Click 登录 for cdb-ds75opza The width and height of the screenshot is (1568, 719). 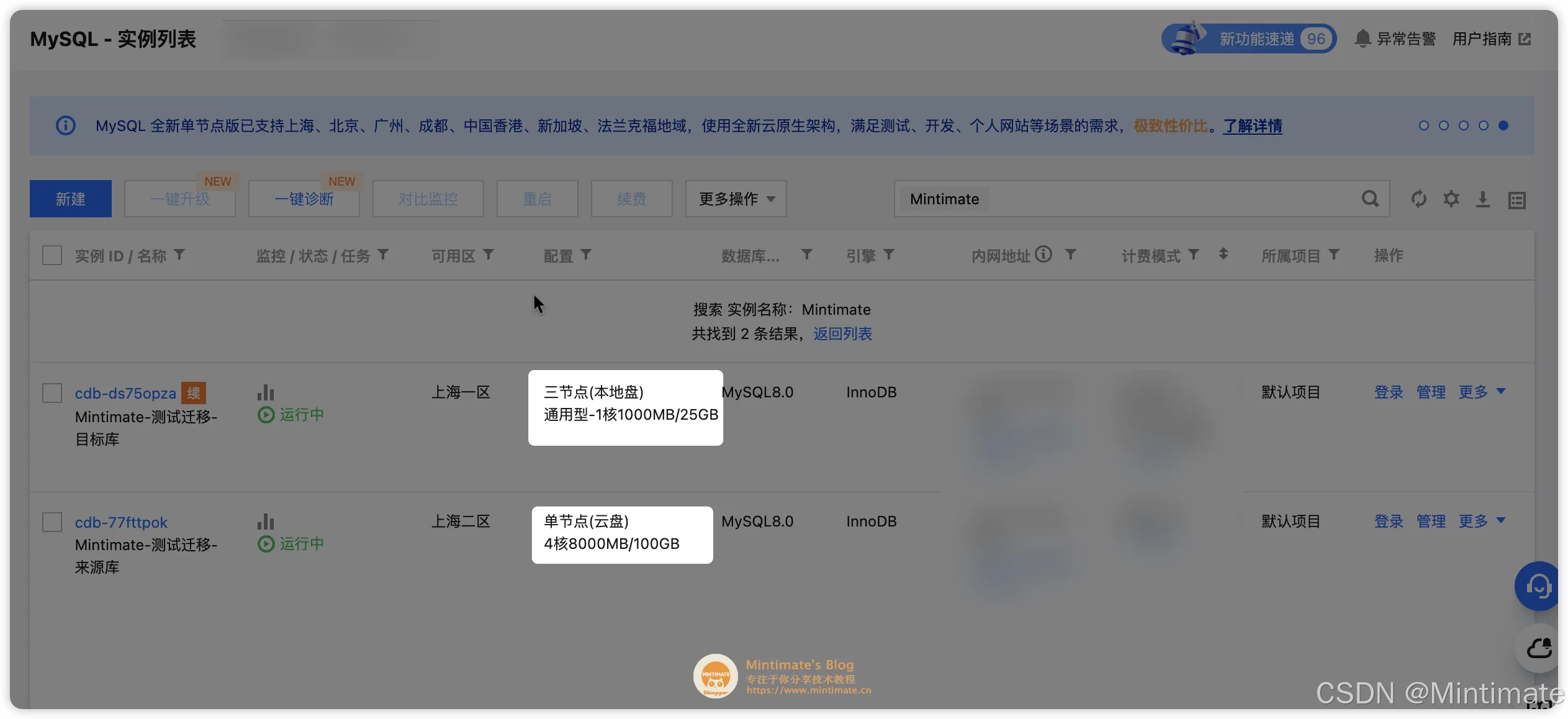[x=1389, y=392]
